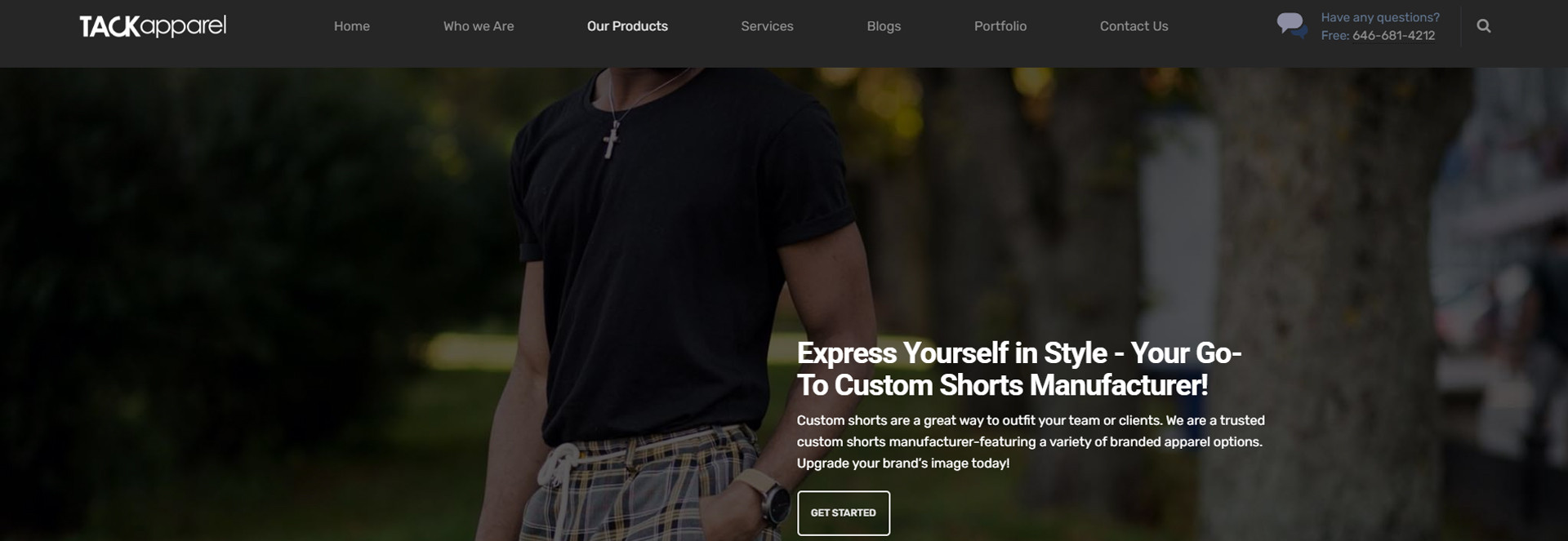Click the plaid shorts in the photo
1568x541 pixels.
(645, 490)
